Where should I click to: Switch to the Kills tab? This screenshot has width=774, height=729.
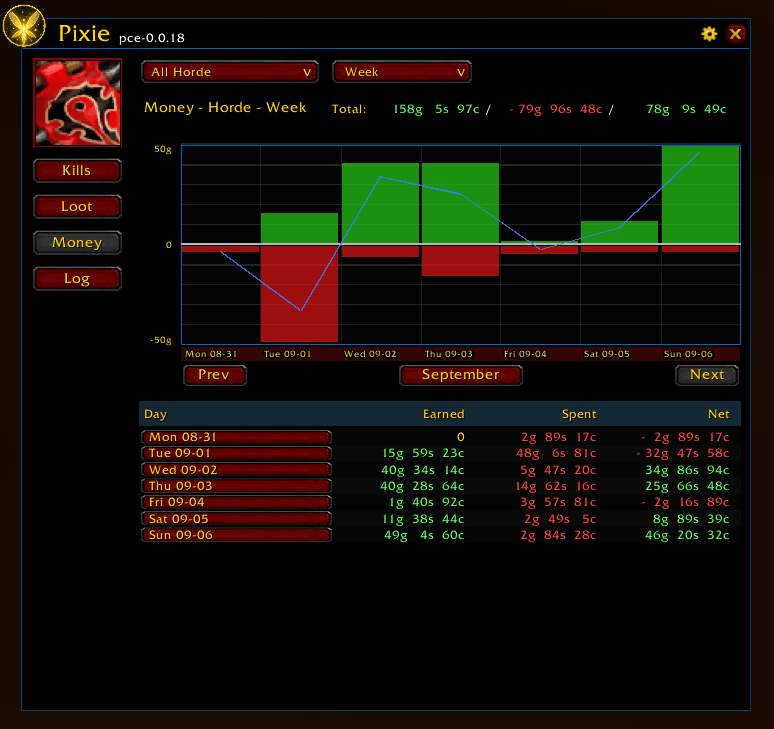coord(77,171)
